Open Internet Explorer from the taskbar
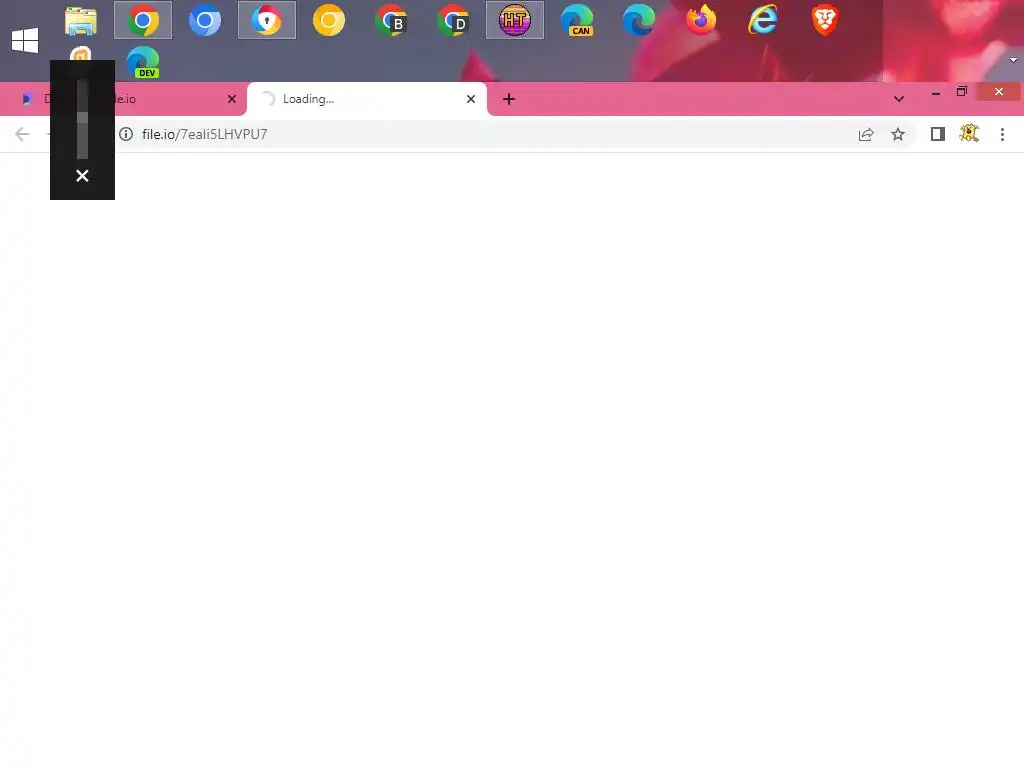The height and width of the screenshot is (768, 1024). tap(763, 20)
